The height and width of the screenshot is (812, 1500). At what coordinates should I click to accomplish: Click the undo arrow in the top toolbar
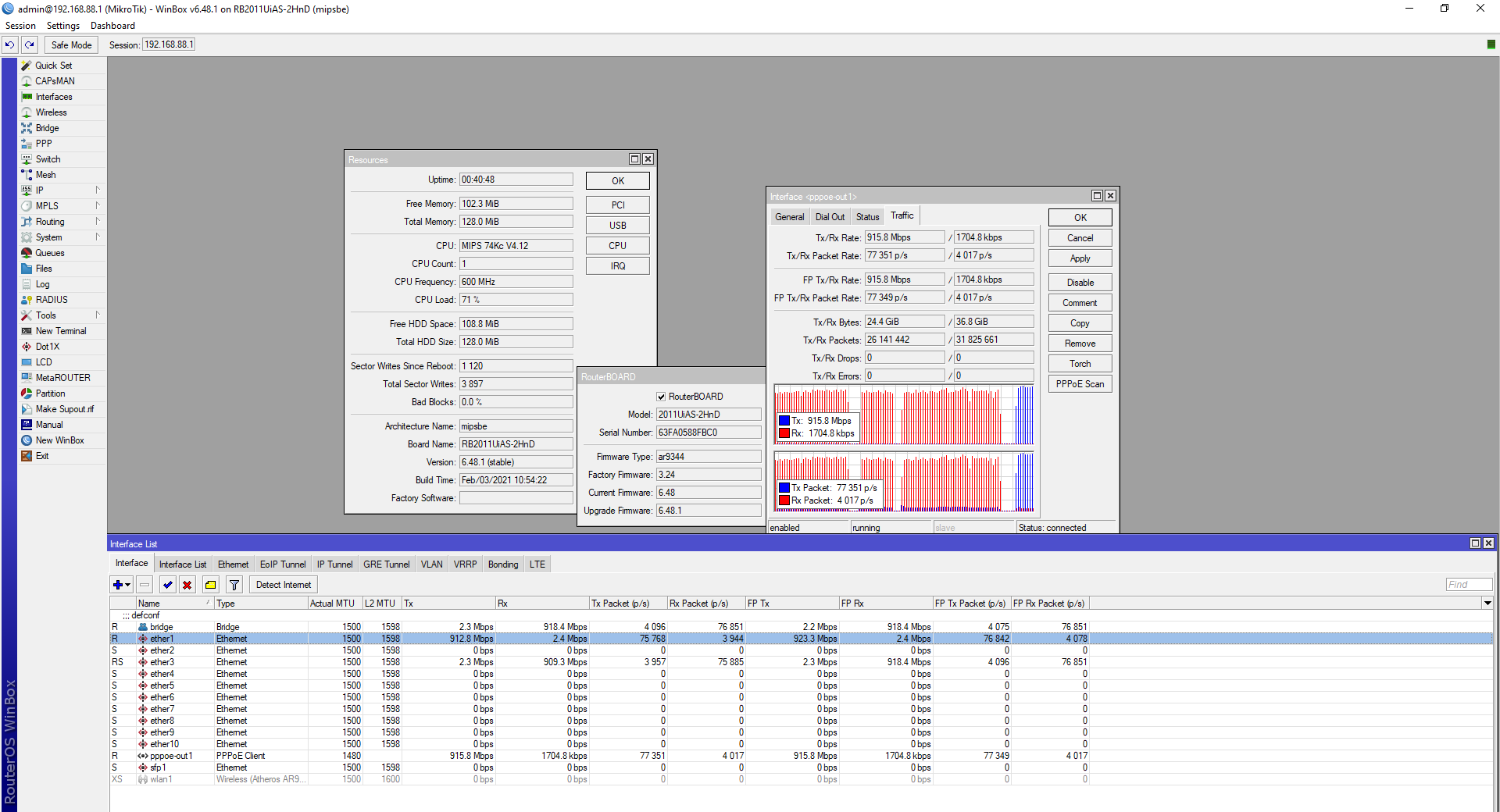10,45
